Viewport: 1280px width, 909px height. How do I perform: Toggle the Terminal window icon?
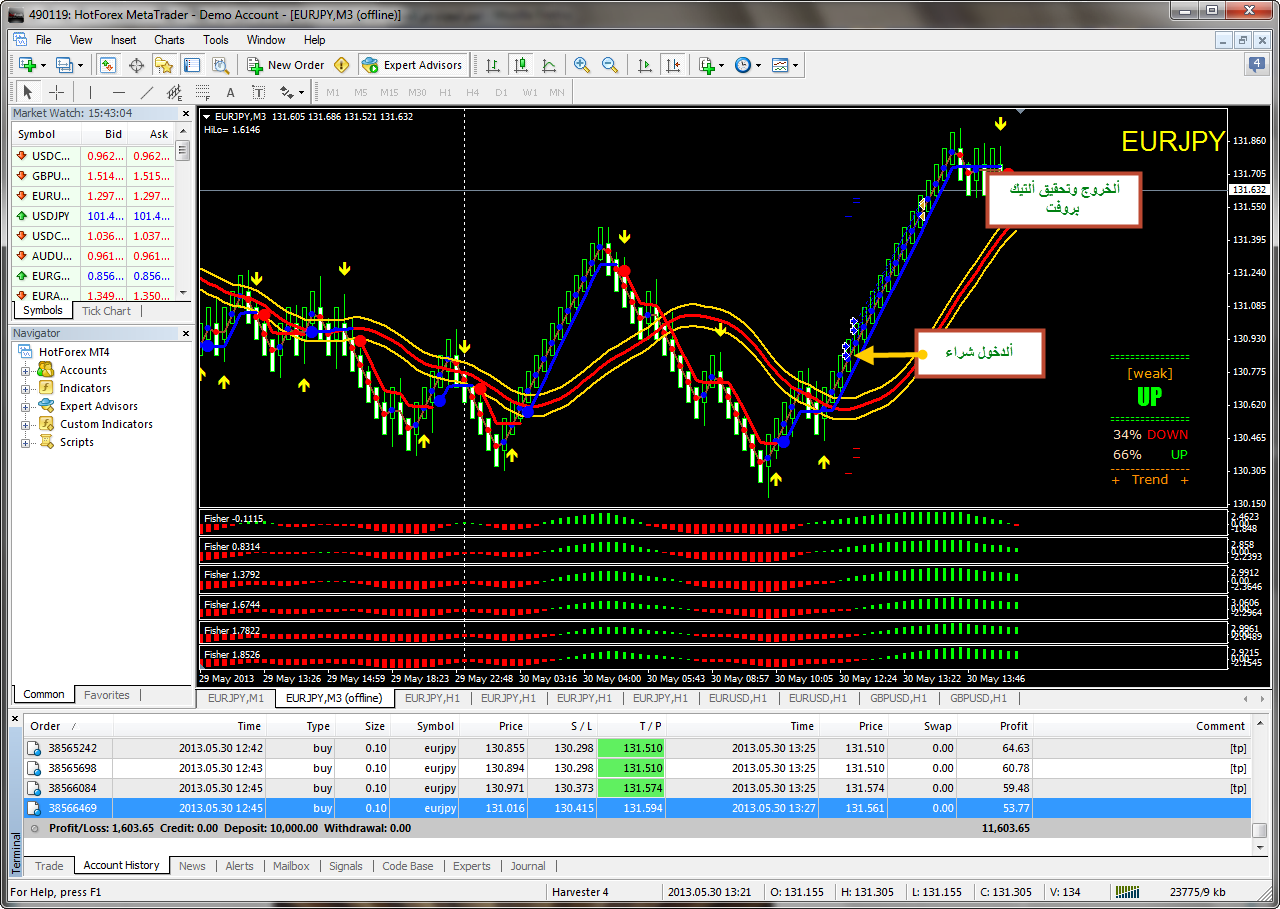coord(192,65)
